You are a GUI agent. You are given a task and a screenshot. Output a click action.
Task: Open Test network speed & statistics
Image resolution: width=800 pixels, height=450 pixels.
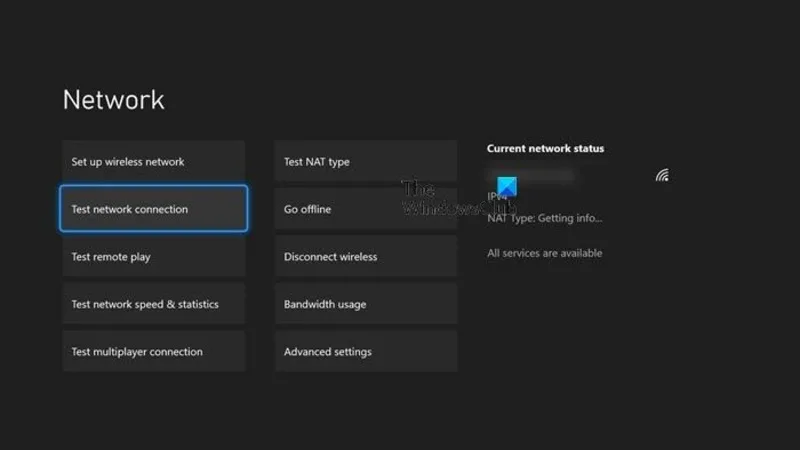pos(154,304)
